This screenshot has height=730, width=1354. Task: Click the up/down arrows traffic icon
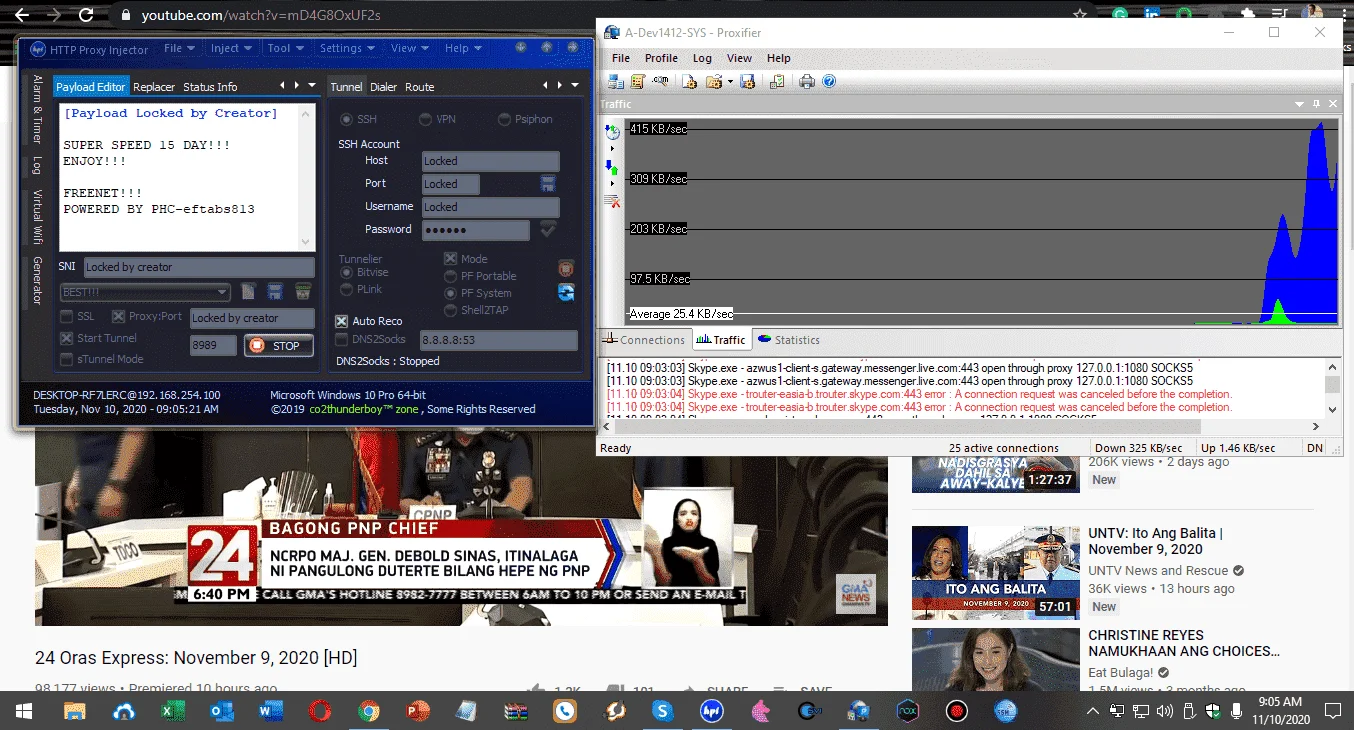point(612,166)
